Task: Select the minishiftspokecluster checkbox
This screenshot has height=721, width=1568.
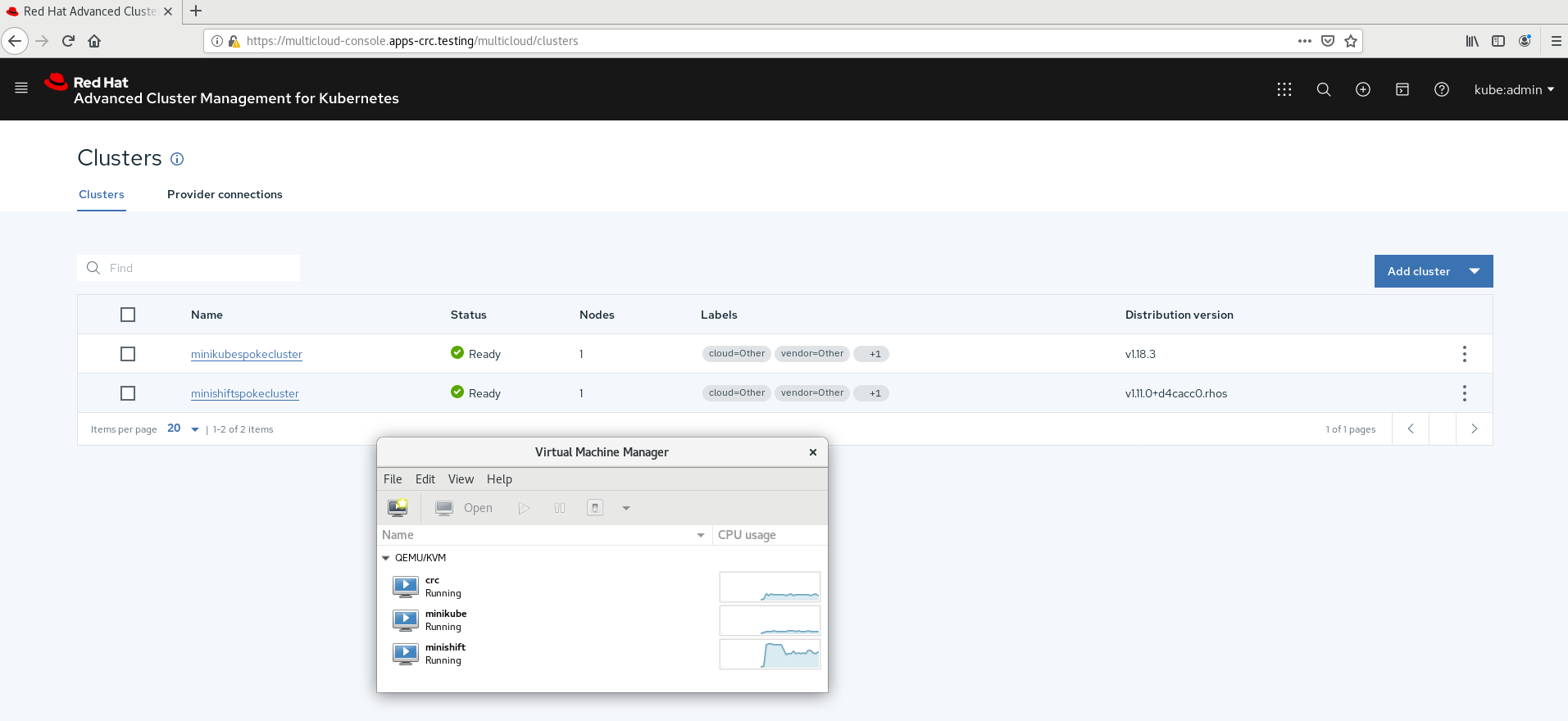Action: [128, 393]
